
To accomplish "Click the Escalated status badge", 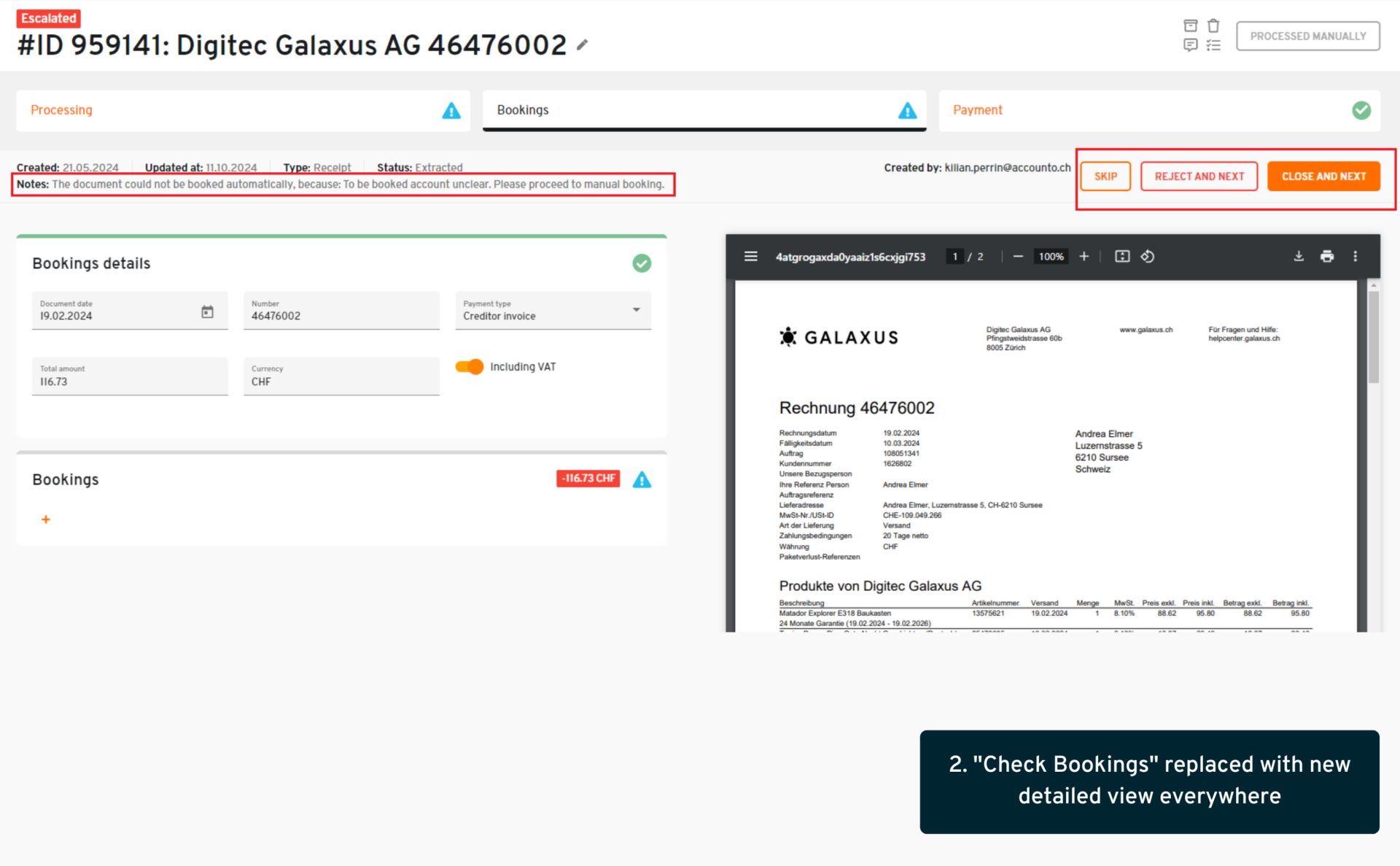I will (x=48, y=18).
